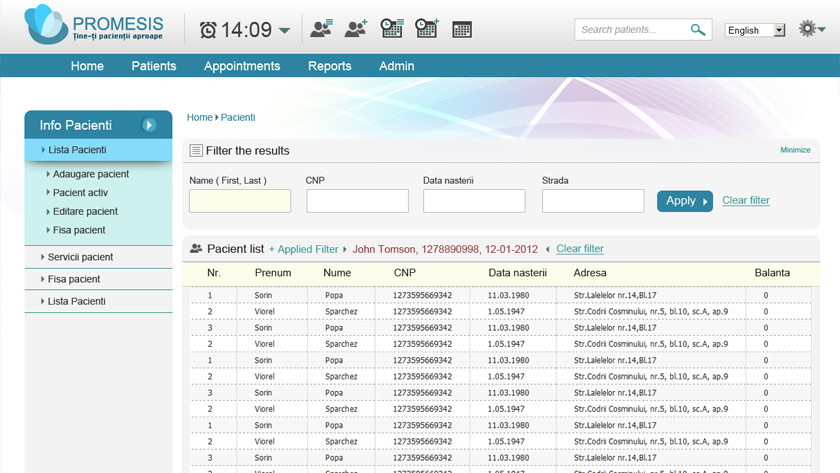The width and height of the screenshot is (840, 473).
Task: Open Fisa pacient sub-item under Lista Pacienti
Action: point(79,230)
